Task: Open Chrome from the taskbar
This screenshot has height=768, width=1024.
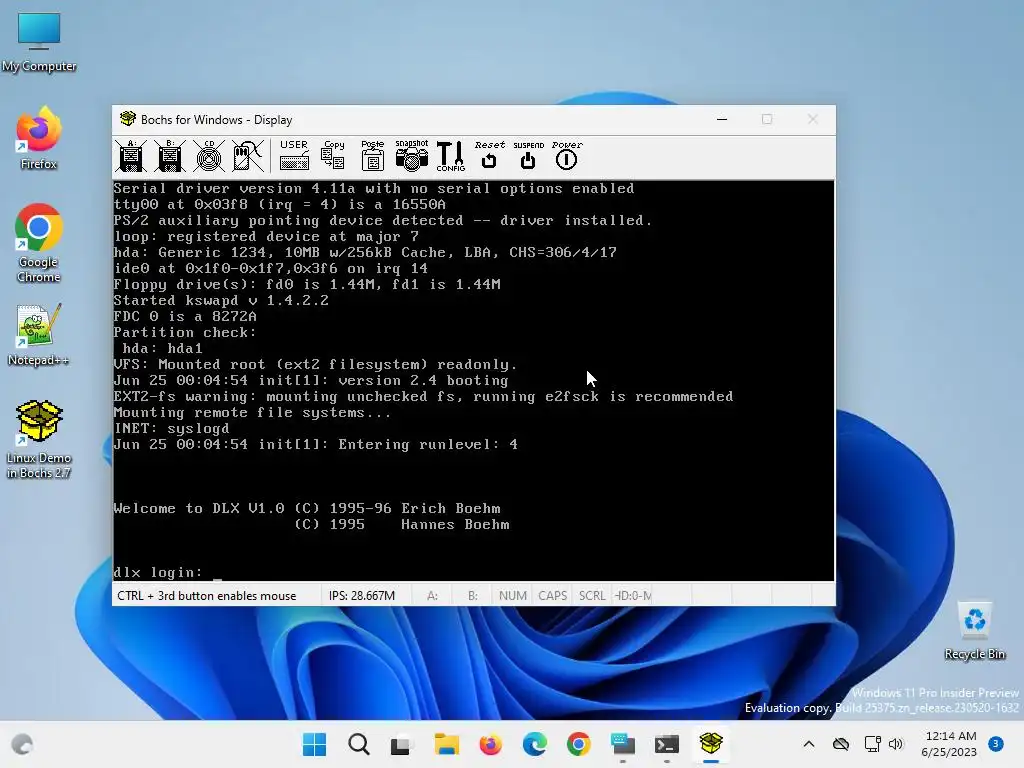Action: 579,744
